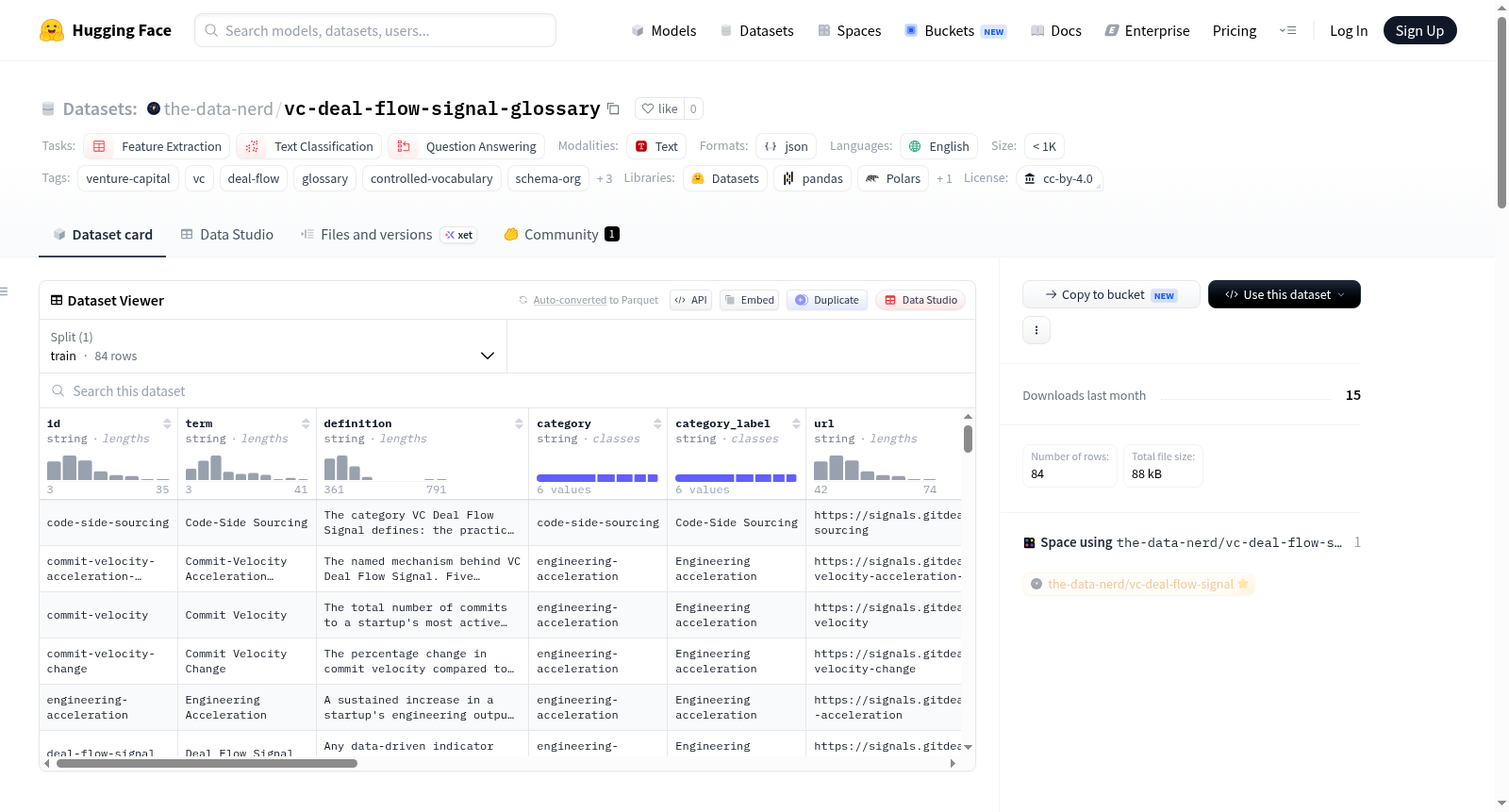Sort the term column with its arrows
The width and height of the screenshot is (1509, 812).
tap(306, 423)
